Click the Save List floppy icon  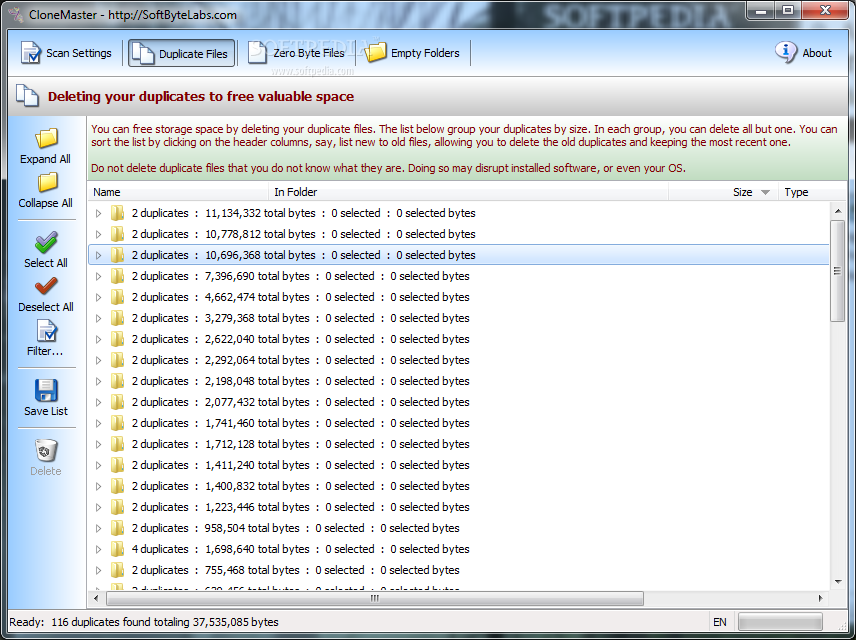pos(46,390)
